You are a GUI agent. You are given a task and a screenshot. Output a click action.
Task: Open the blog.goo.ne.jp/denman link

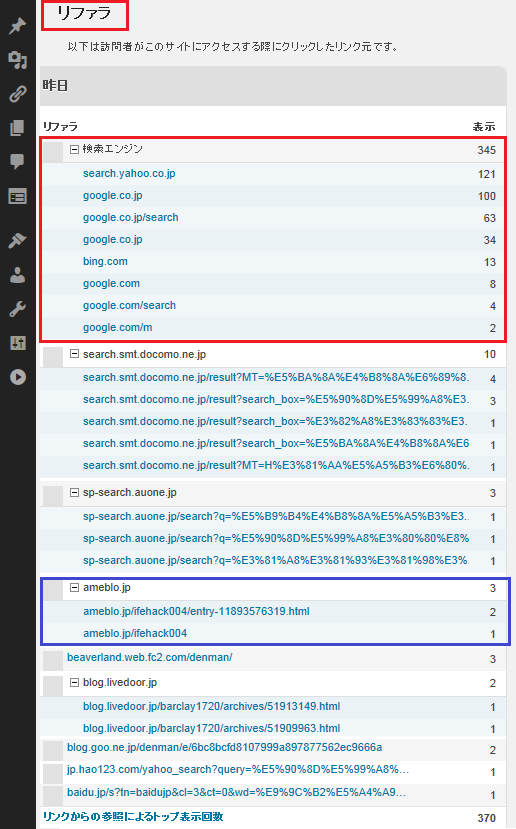225,748
